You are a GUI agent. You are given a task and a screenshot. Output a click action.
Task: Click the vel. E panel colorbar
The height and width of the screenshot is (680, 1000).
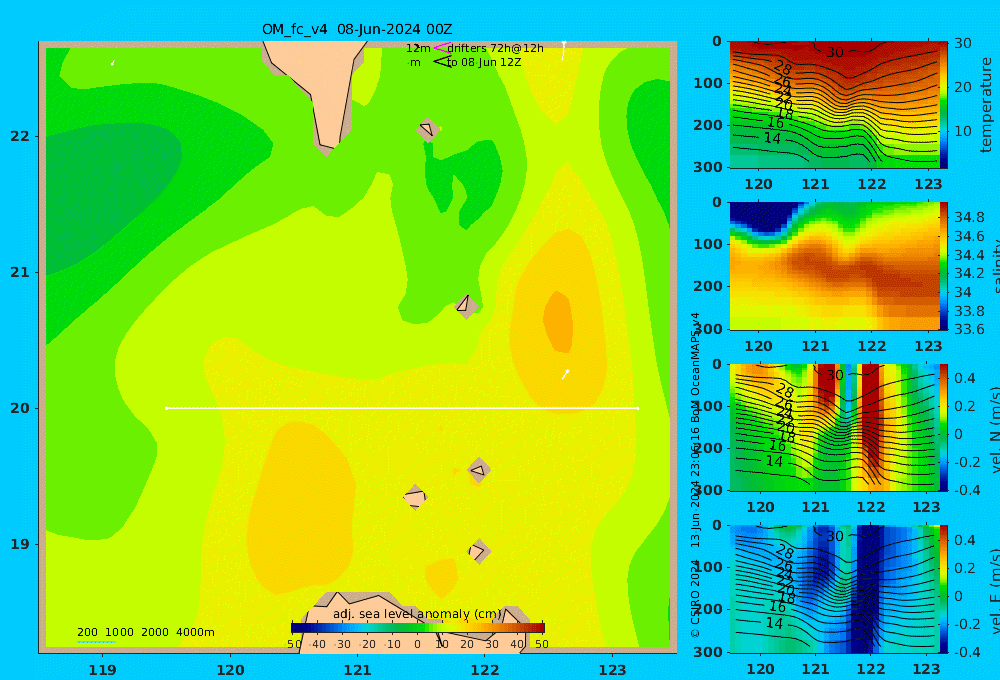pyautogui.click(x=943, y=589)
